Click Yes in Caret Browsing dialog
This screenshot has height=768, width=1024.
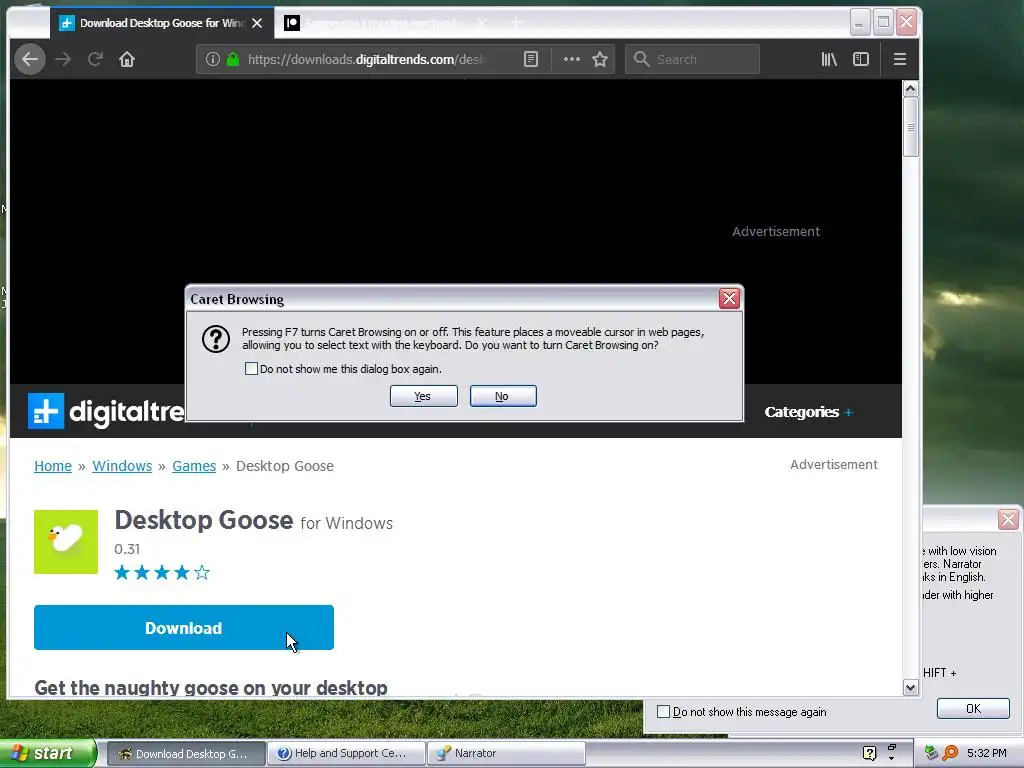[423, 396]
